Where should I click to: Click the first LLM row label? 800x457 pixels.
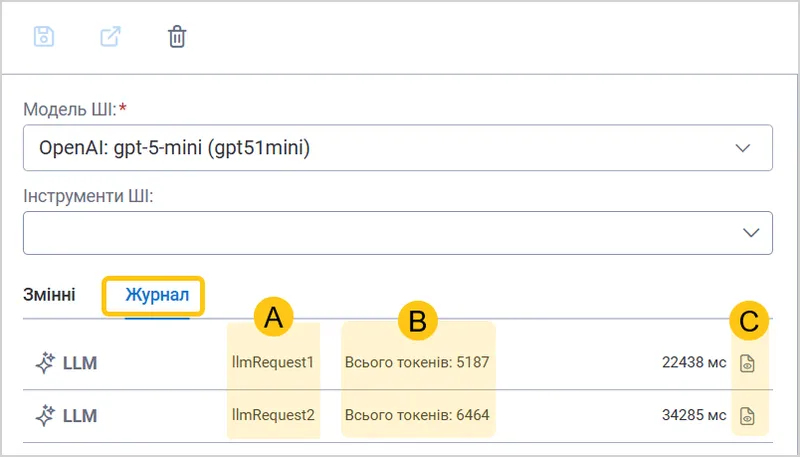click(x=80, y=363)
